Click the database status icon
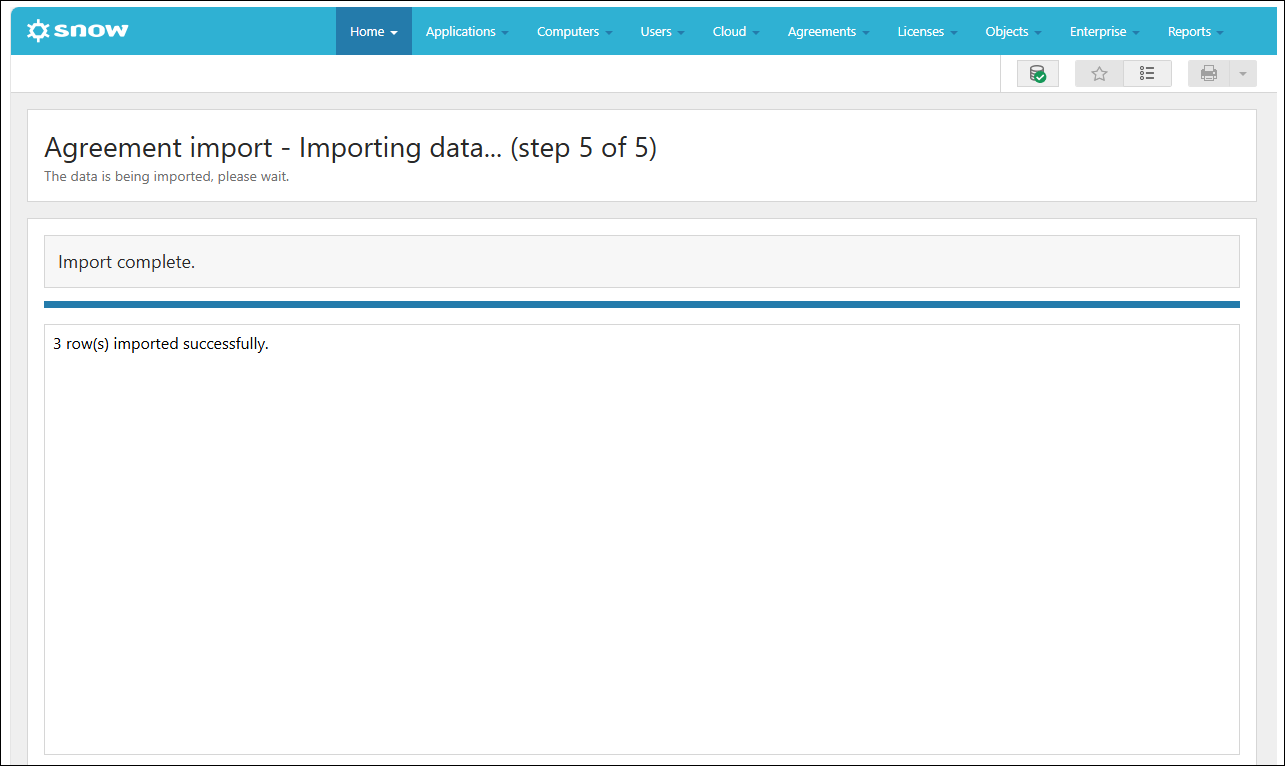 pos(1038,74)
